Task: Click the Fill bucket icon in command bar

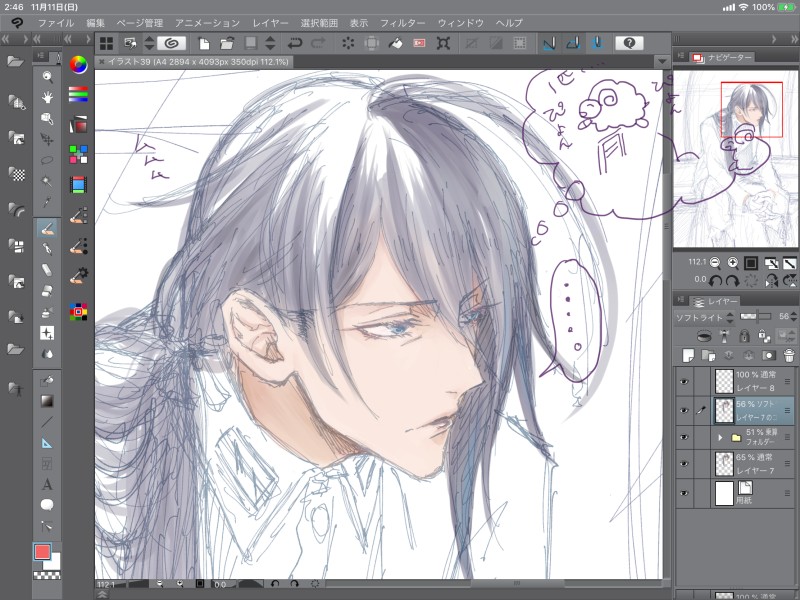Action: click(x=395, y=43)
